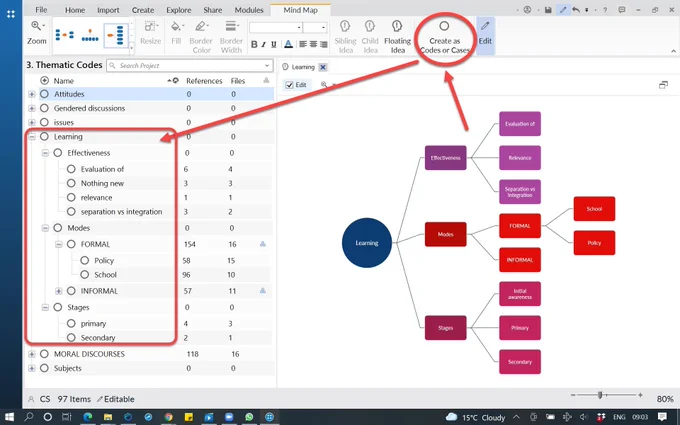Expand the Gendered discussions code
Image resolution: width=680 pixels, height=425 pixels.
tap(32, 108)
